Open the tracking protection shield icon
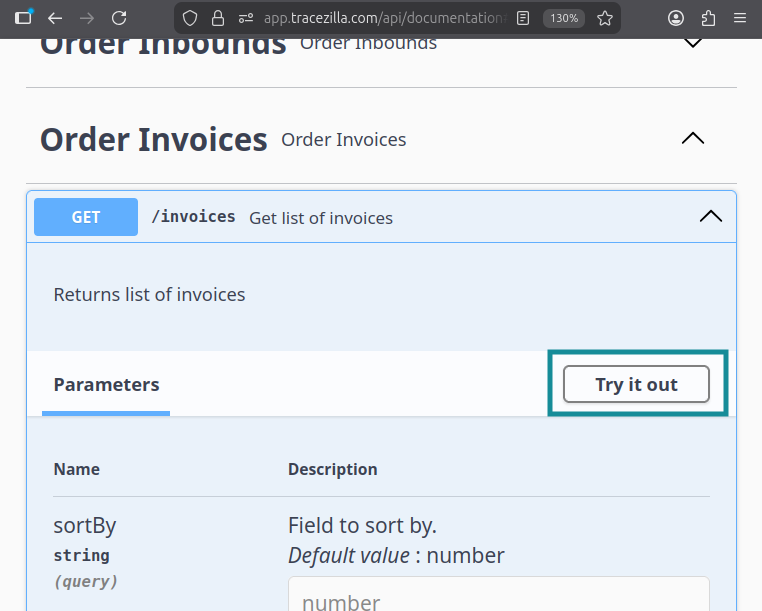The image size is (762, 611). click(x=191, y=18)
